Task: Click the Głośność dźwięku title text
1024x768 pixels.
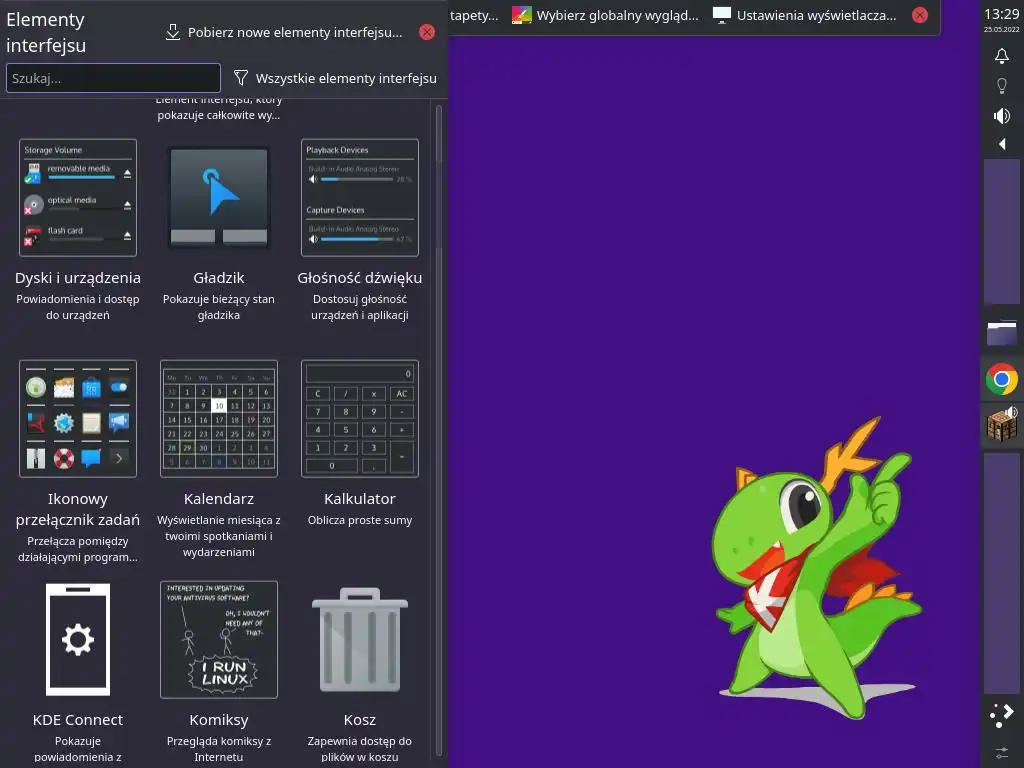Action: pos(360,278)
